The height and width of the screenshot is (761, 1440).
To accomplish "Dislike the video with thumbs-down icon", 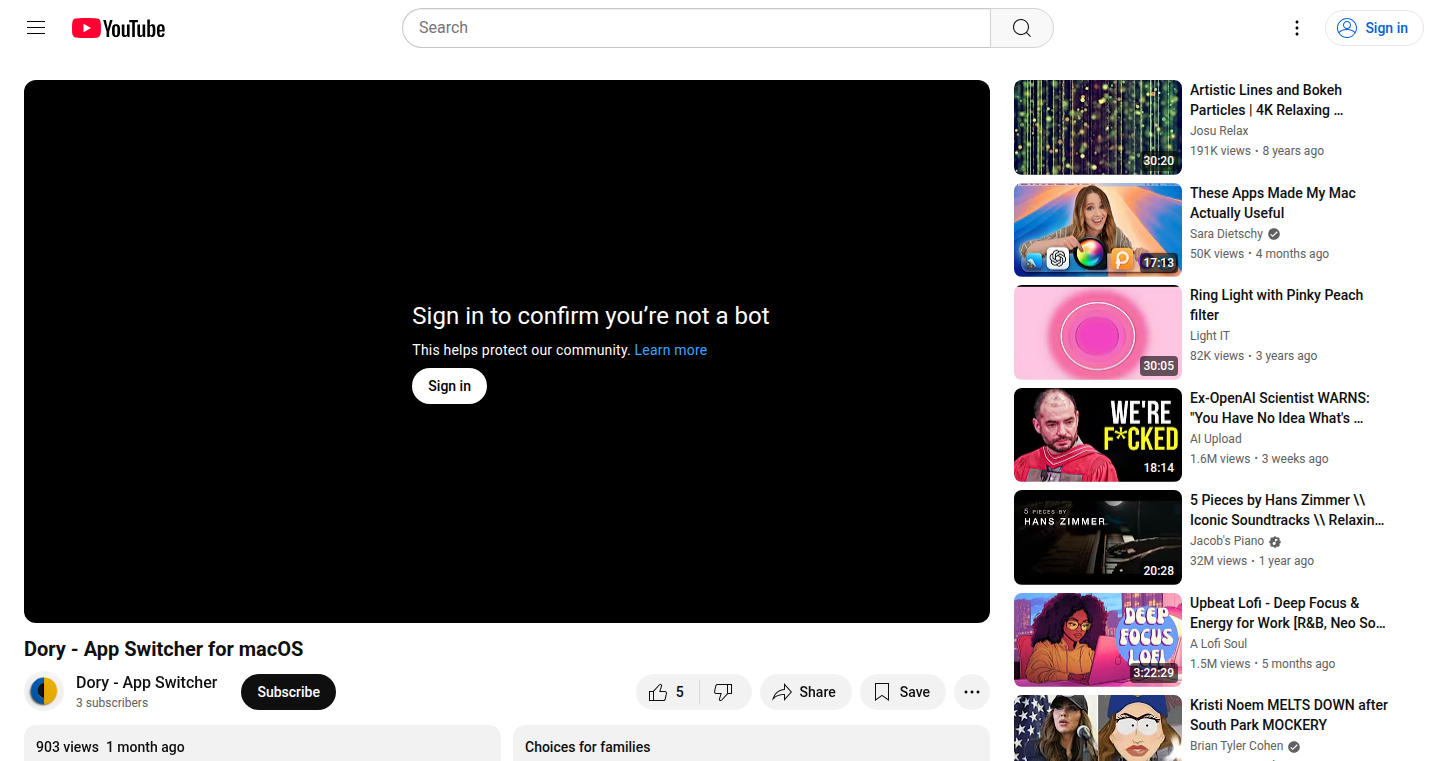I will coord(724,692).
